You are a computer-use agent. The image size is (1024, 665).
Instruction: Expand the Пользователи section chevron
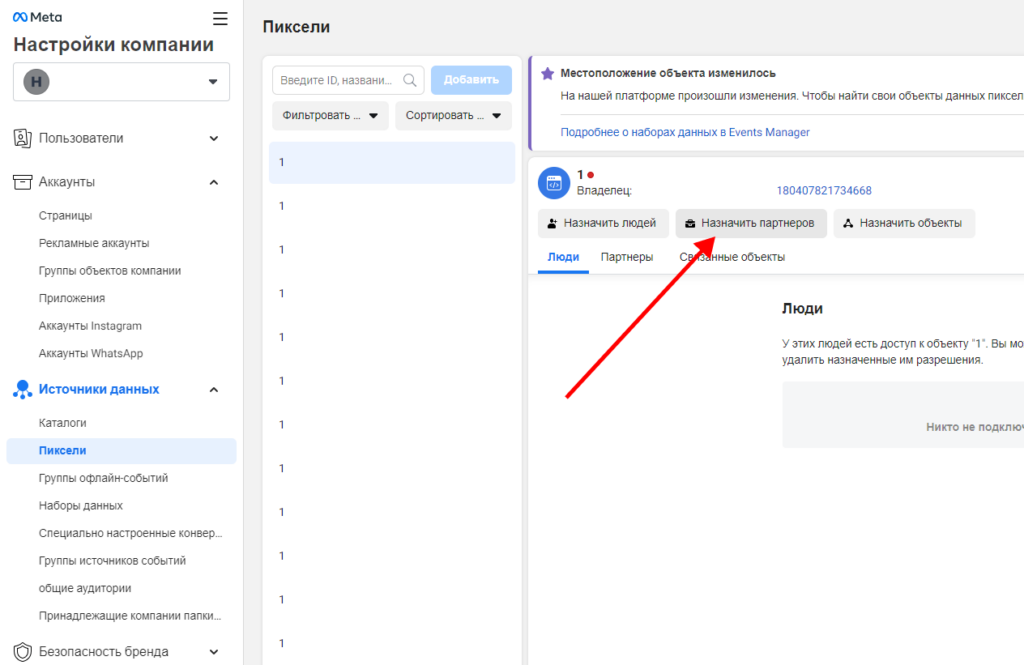coord(214,138)
